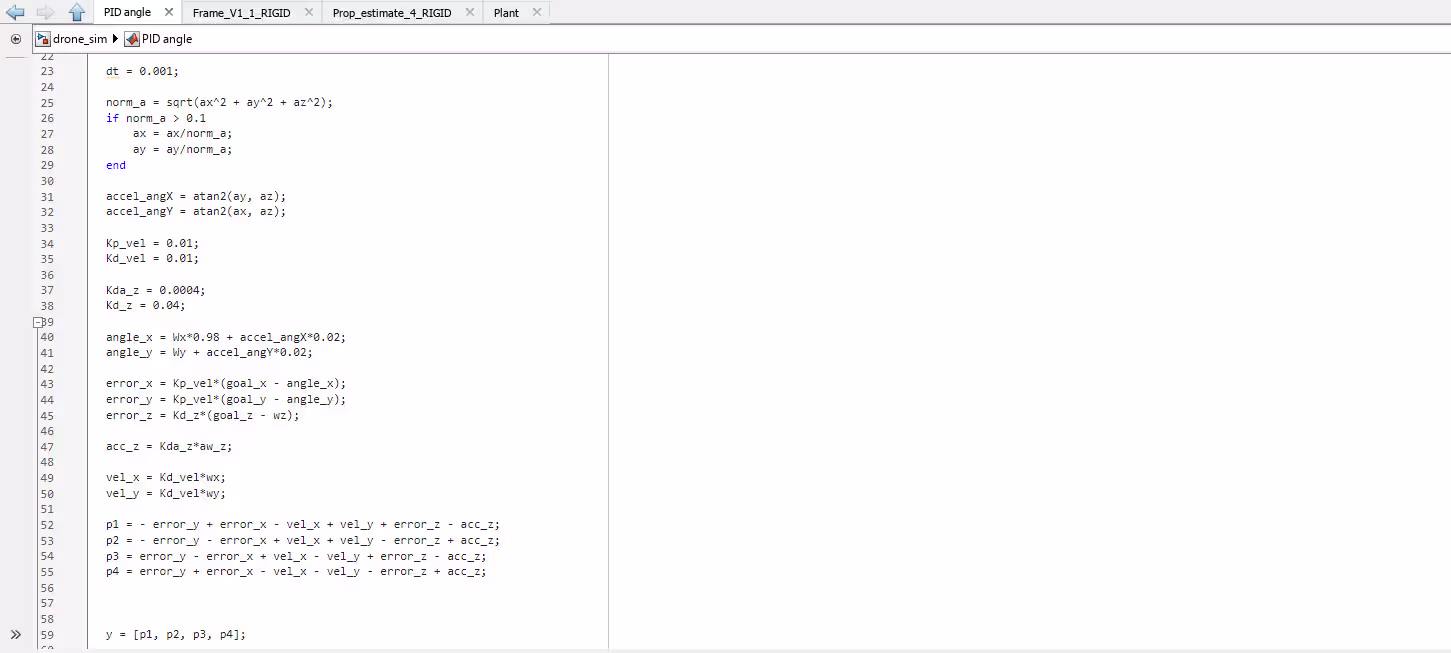The height and width of the screenshot is (653, 1451).
Task: Click the line 'ax = ax/norm_a;'
Action: (182, 134)
